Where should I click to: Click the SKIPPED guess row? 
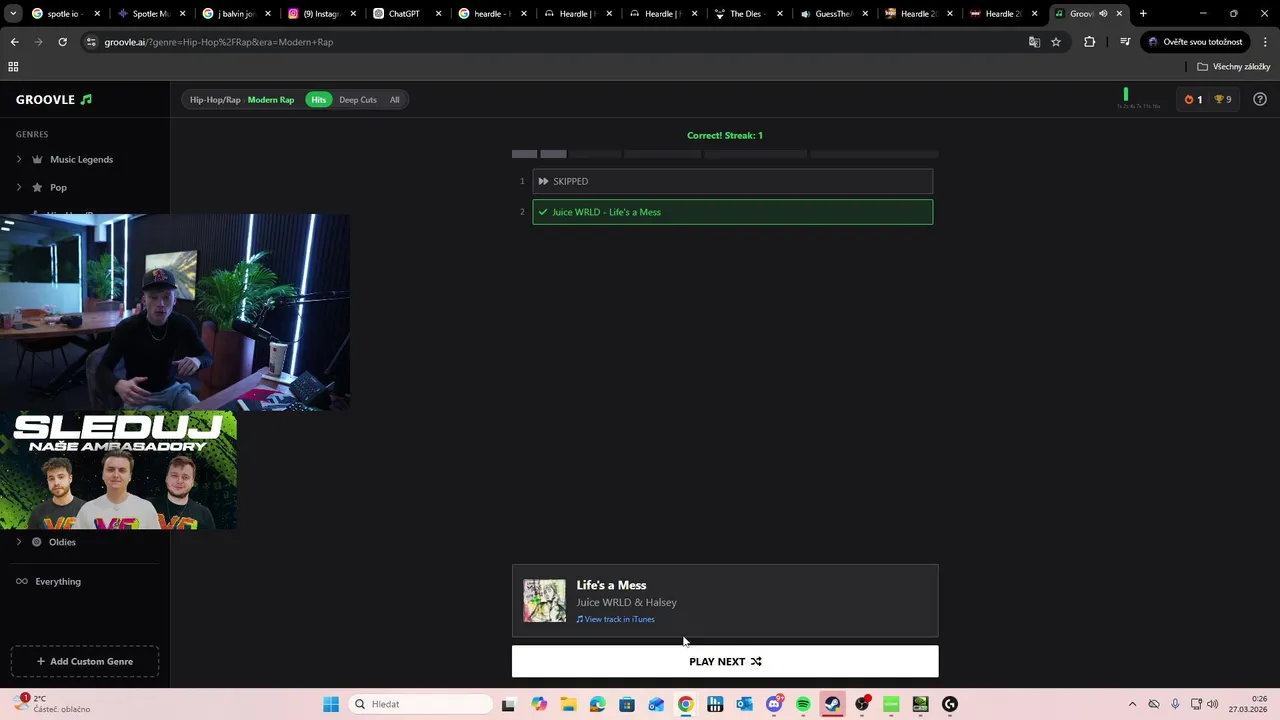[x=733, y=181]
